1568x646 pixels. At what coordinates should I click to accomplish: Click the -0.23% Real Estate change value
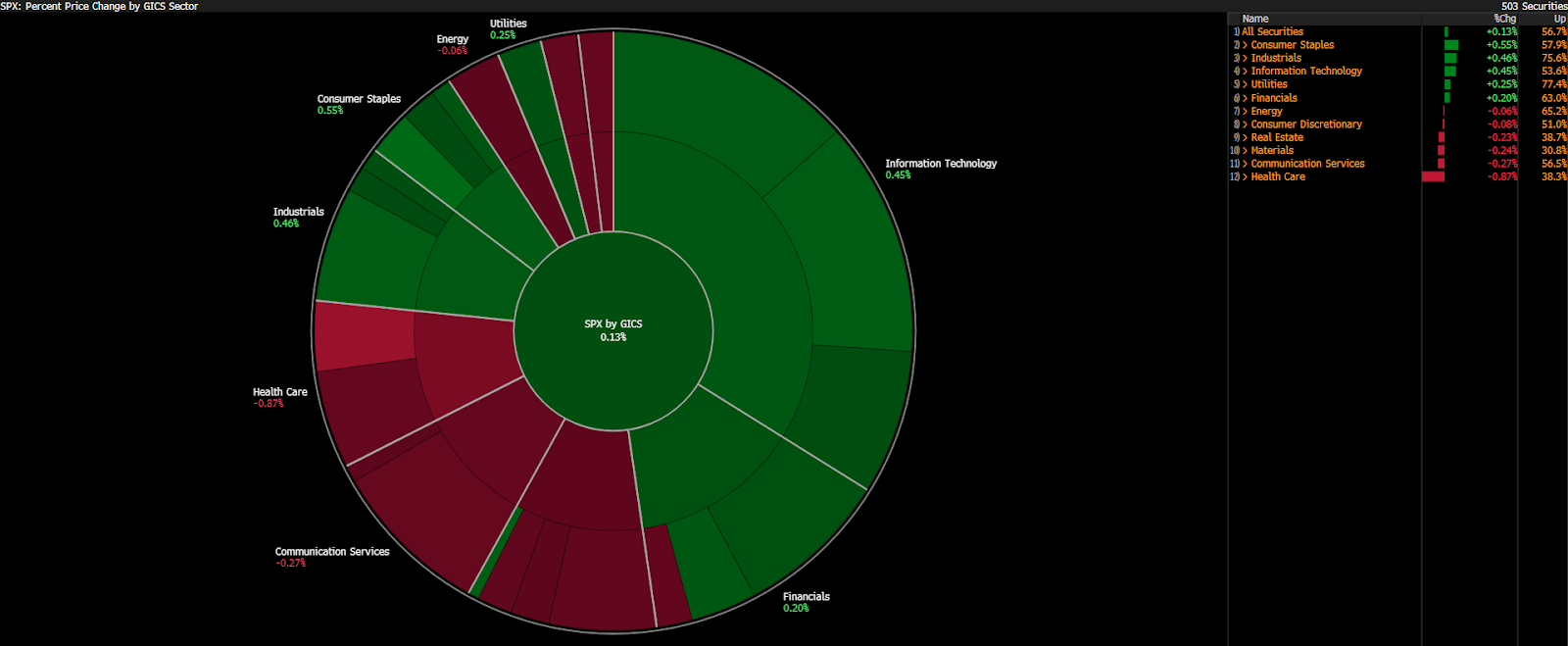(1502, 137)
